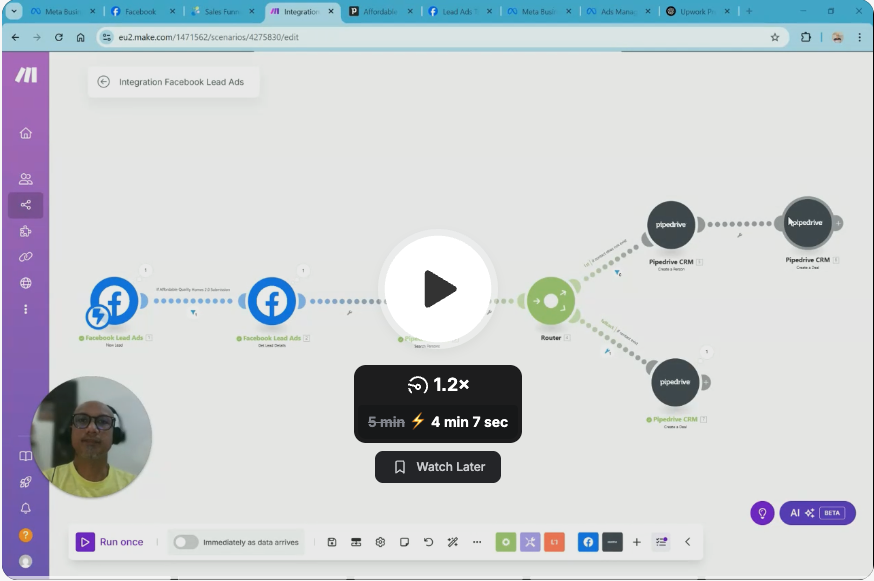This screenshot has width=874, height=581.
Task: Open What's new rocket icon in sidebar
Action: [x=26, y=482]
